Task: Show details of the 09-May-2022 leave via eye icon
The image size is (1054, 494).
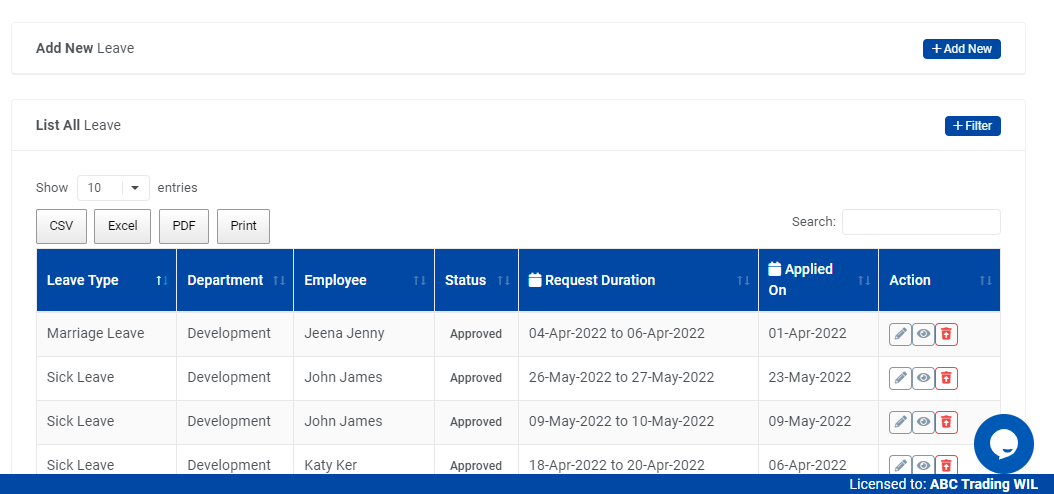Action: (x=923, y=422)
